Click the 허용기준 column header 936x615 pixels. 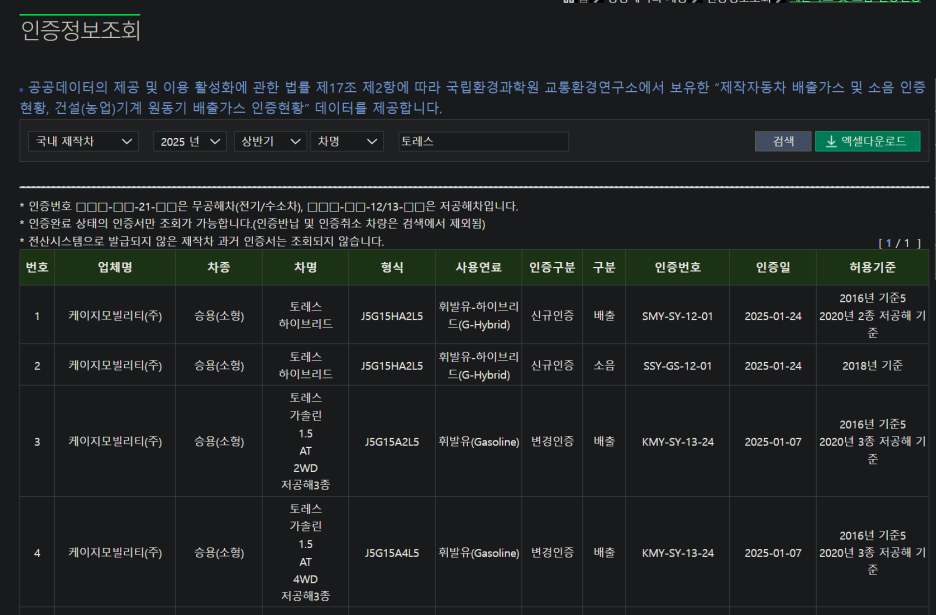point(873,267)
